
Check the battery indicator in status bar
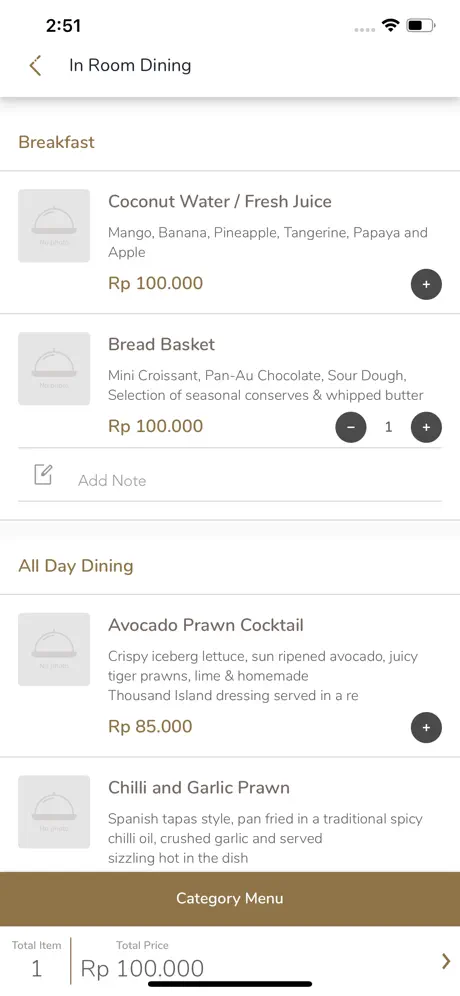(421, 25)
